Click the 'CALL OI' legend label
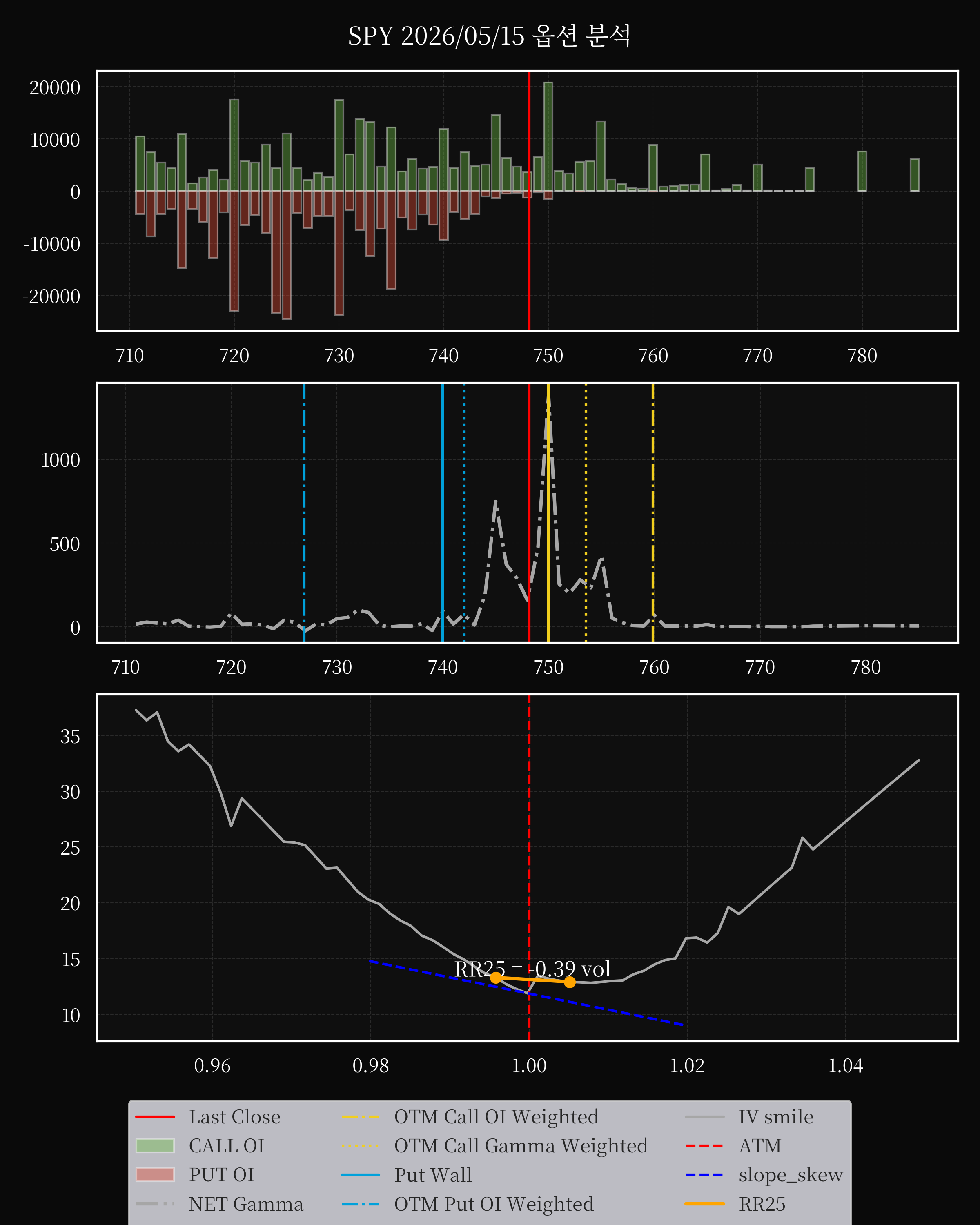The width and height of the screenshot is (980, 1225). pyautogui.click(x=227, y=1146)
